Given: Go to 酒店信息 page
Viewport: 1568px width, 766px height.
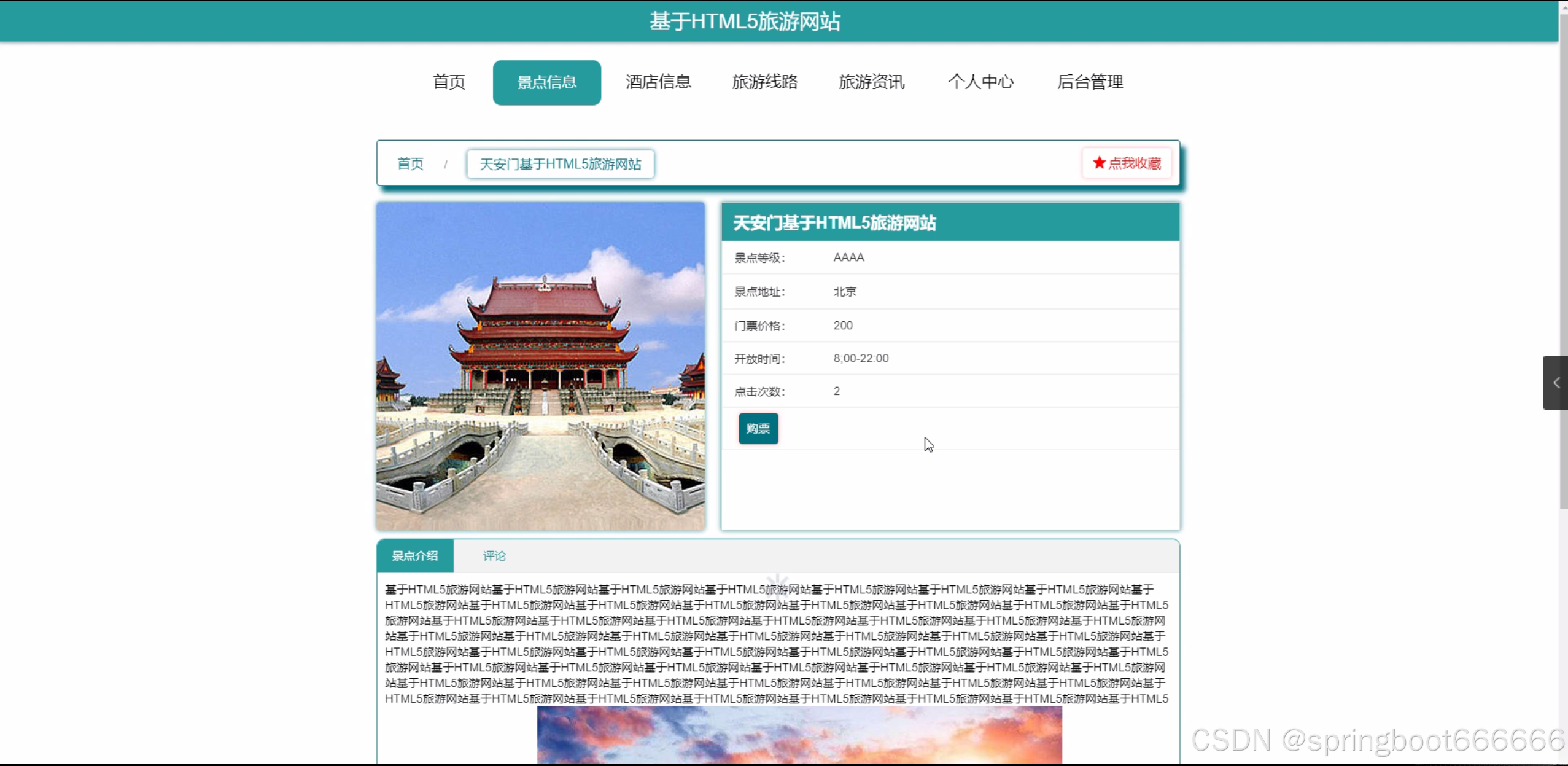Looking at the screenshot, I should tap(658, 82).
